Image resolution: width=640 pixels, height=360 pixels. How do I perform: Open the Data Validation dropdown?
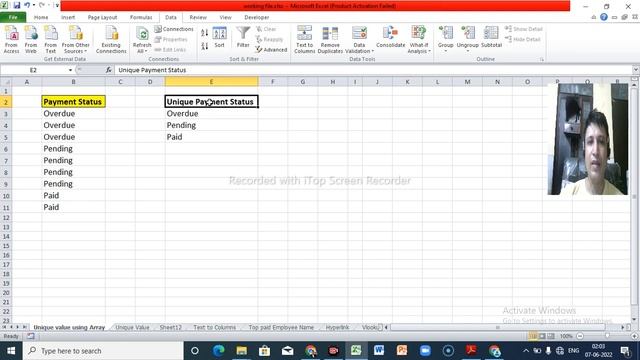[x=359, y=40]
